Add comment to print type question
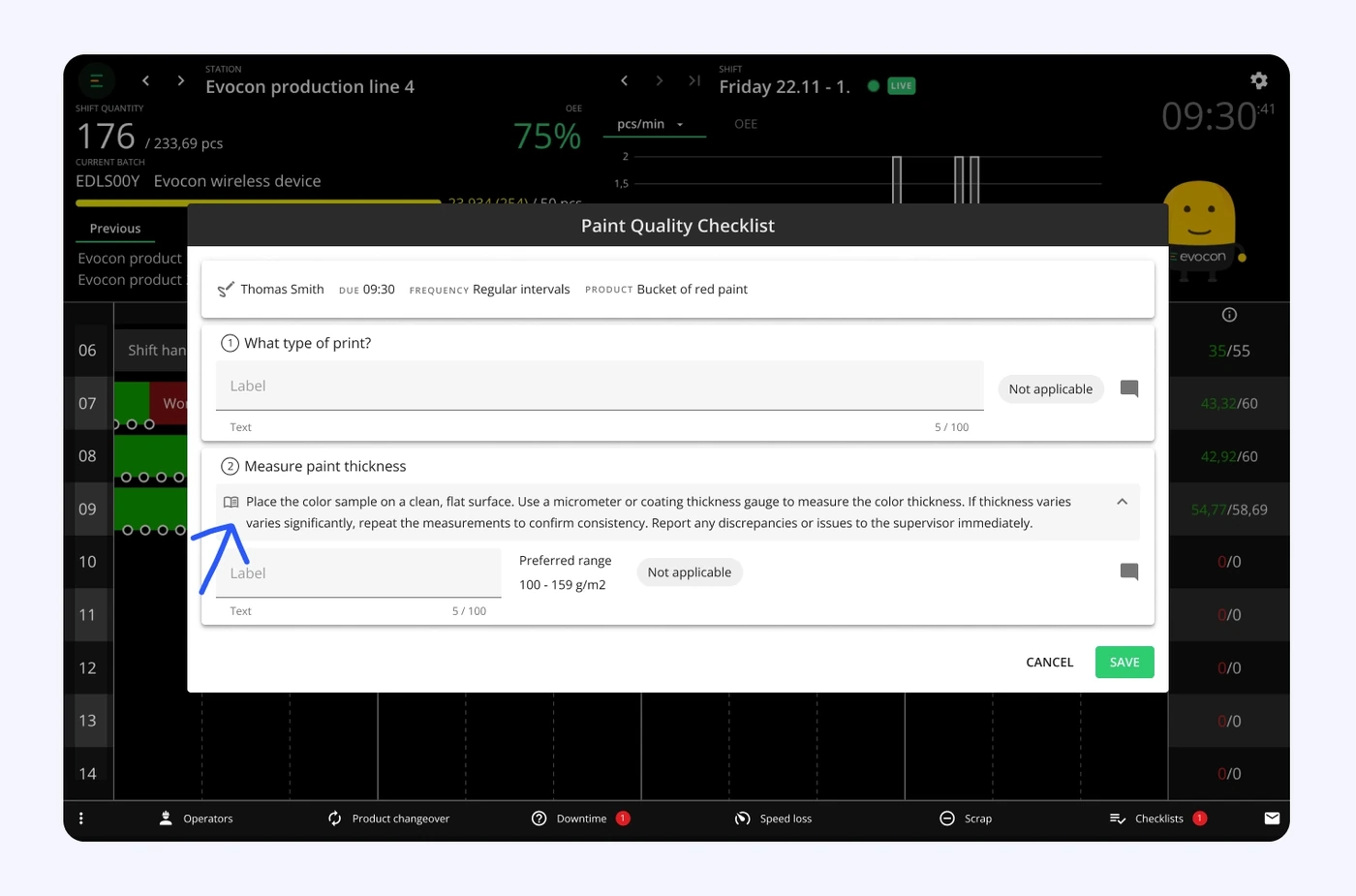The height and width of the screenshot is (896, 1356). [x=1128, y=388]
